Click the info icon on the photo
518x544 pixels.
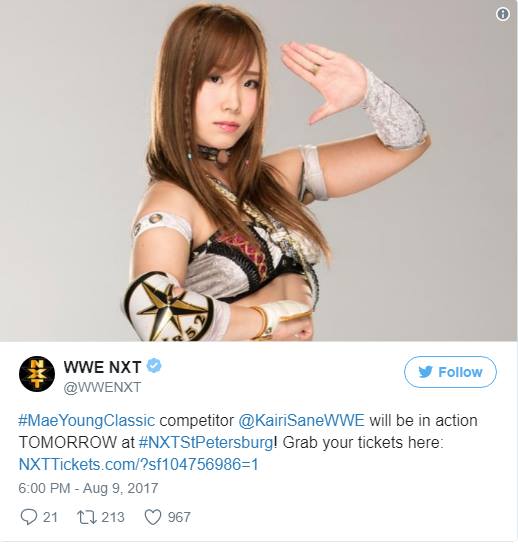[x=503, y=14]
